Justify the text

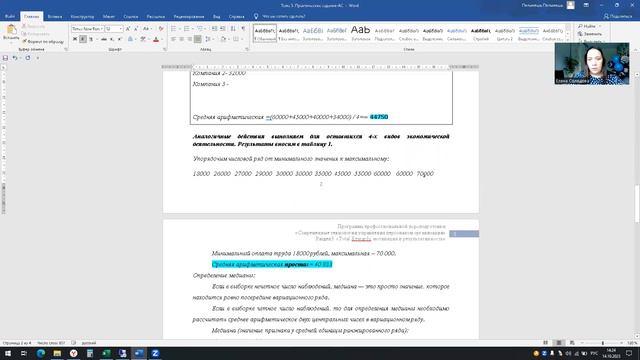click(198, 39)
